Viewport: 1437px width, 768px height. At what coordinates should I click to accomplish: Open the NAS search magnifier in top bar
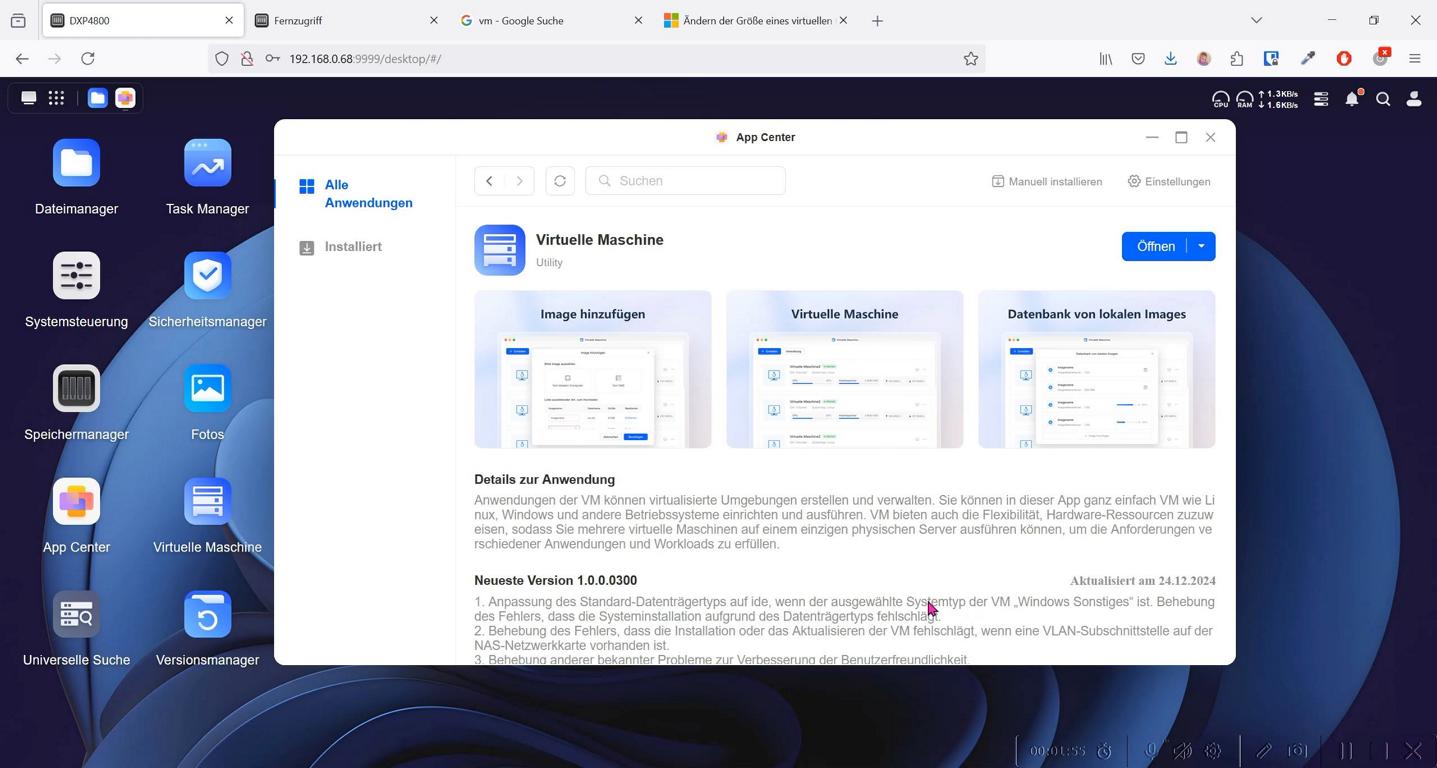[x=1383, y=99]
